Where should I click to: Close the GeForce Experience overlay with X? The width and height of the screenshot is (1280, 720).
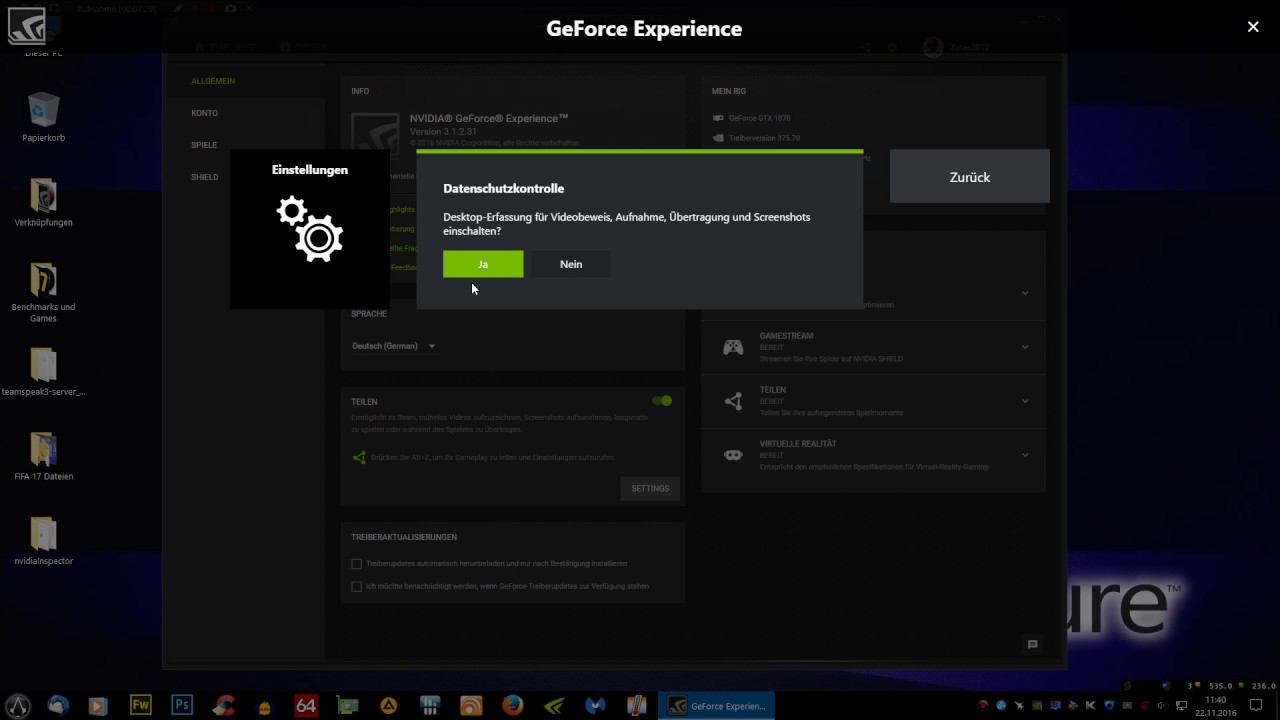coord(1253,27)
